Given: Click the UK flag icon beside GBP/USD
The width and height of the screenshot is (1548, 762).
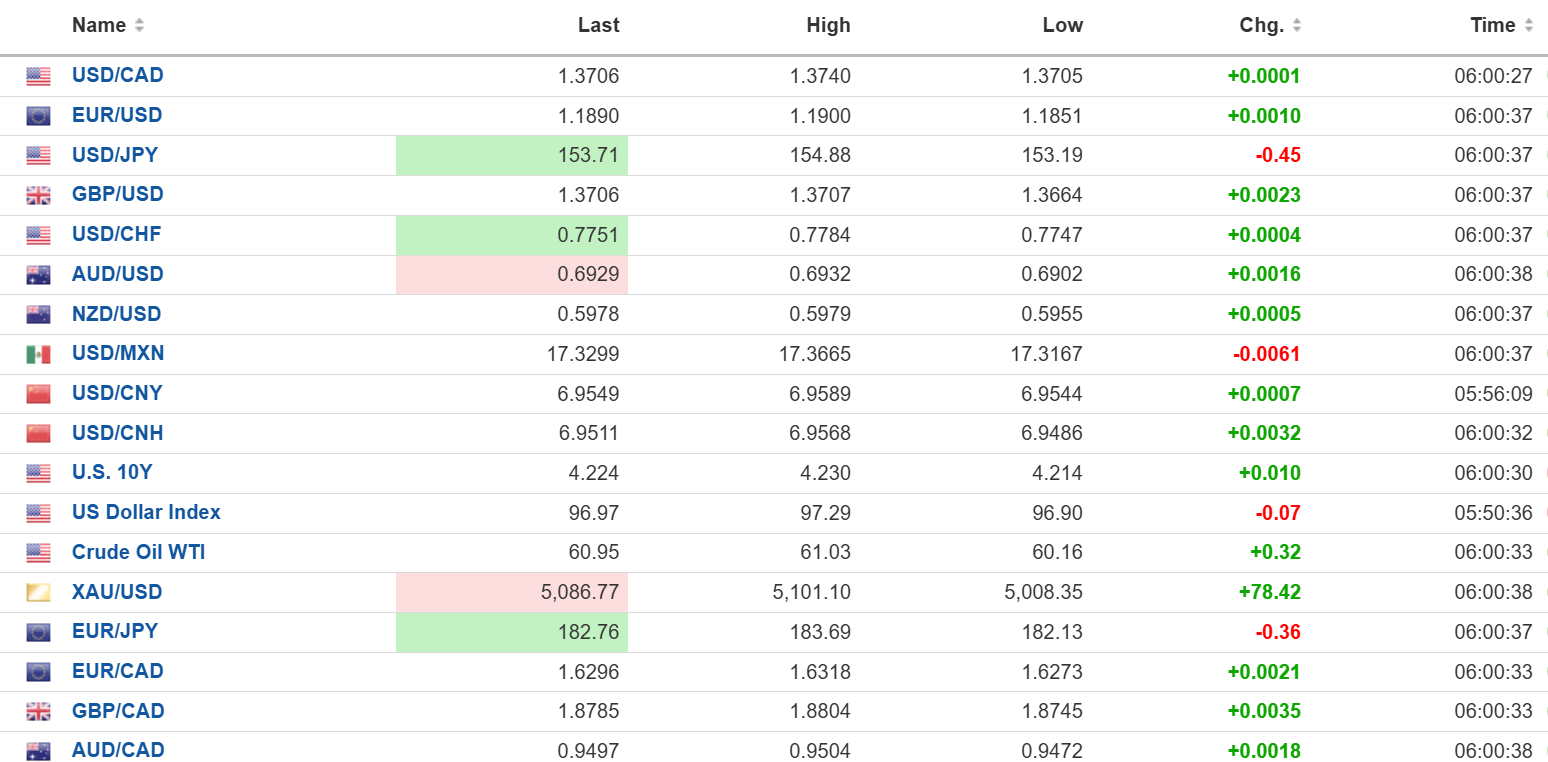Looking at the screenshot, I should coord(38,195).
